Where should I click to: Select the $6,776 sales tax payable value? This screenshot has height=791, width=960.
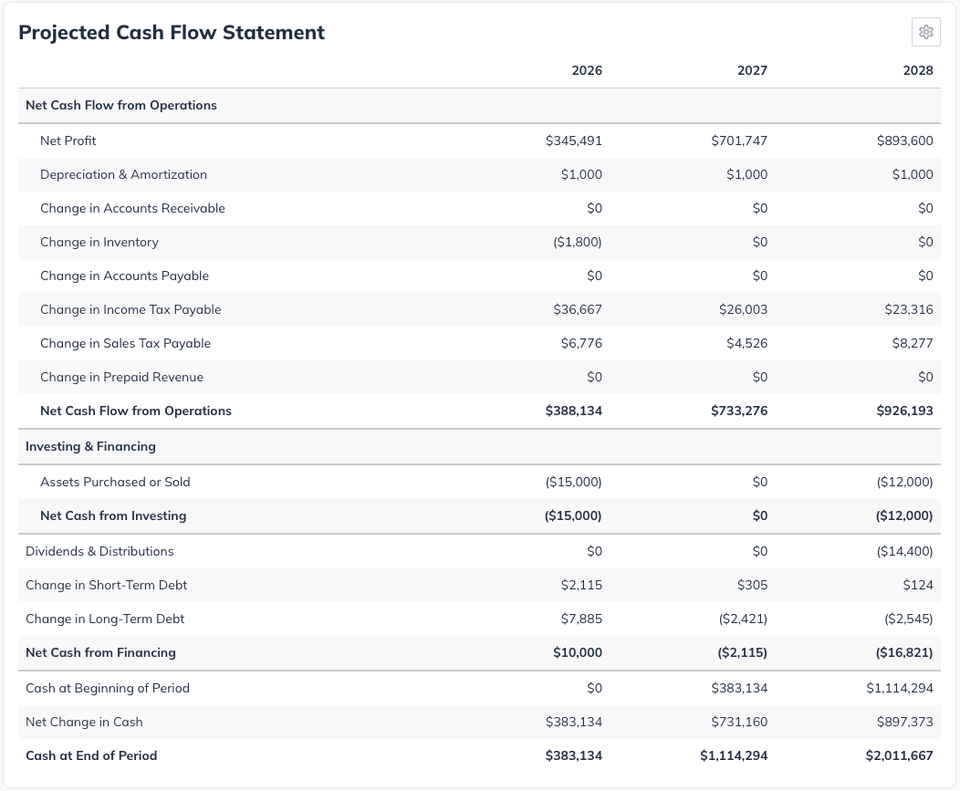click(x=581, y=343)
